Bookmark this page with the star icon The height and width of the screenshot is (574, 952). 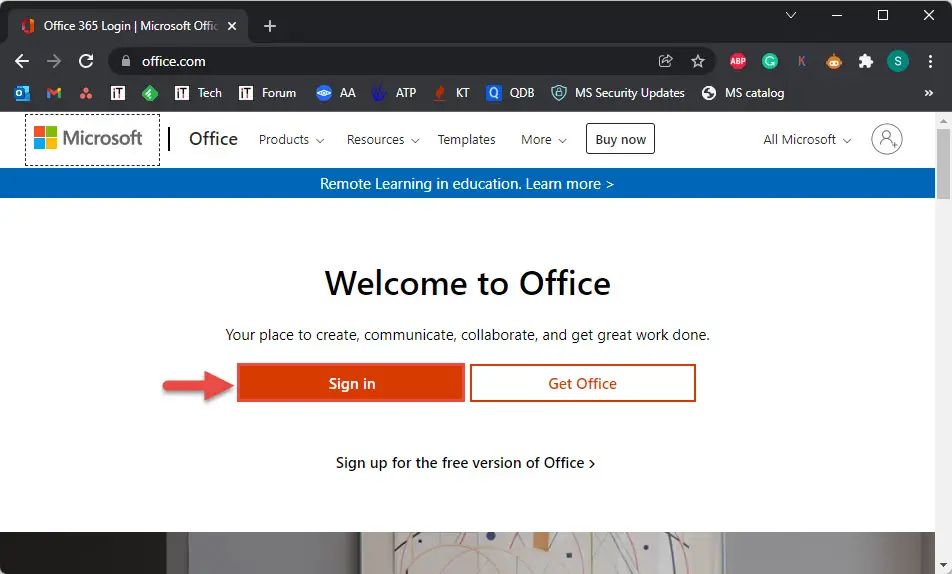698,61
